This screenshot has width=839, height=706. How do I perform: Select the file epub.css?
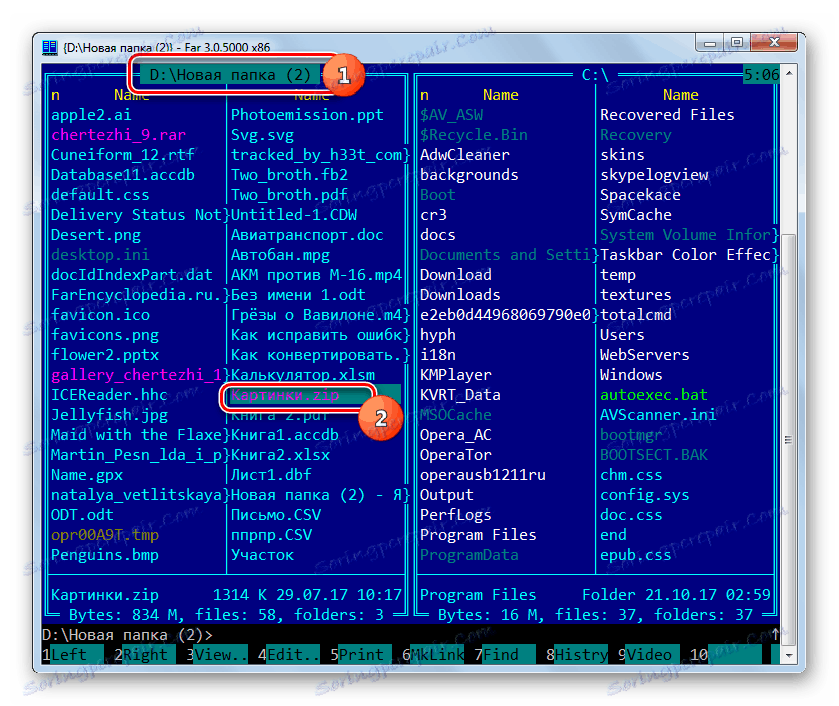[x=636, y=555]
